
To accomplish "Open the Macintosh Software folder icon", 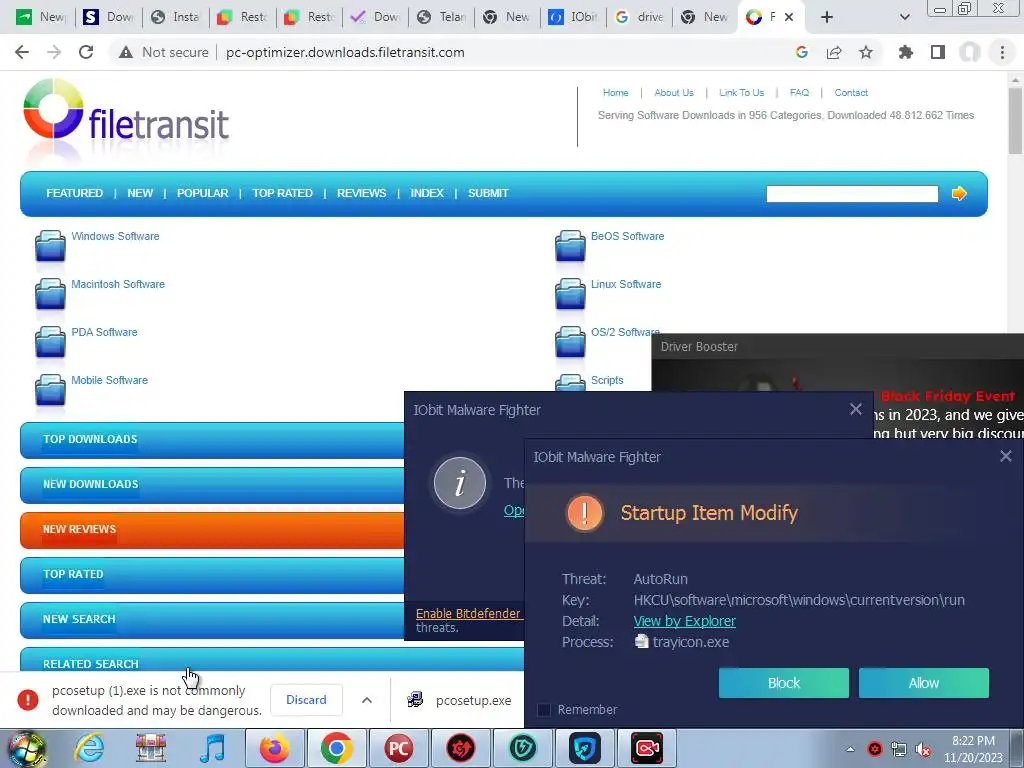I will [x=50, y=294].
